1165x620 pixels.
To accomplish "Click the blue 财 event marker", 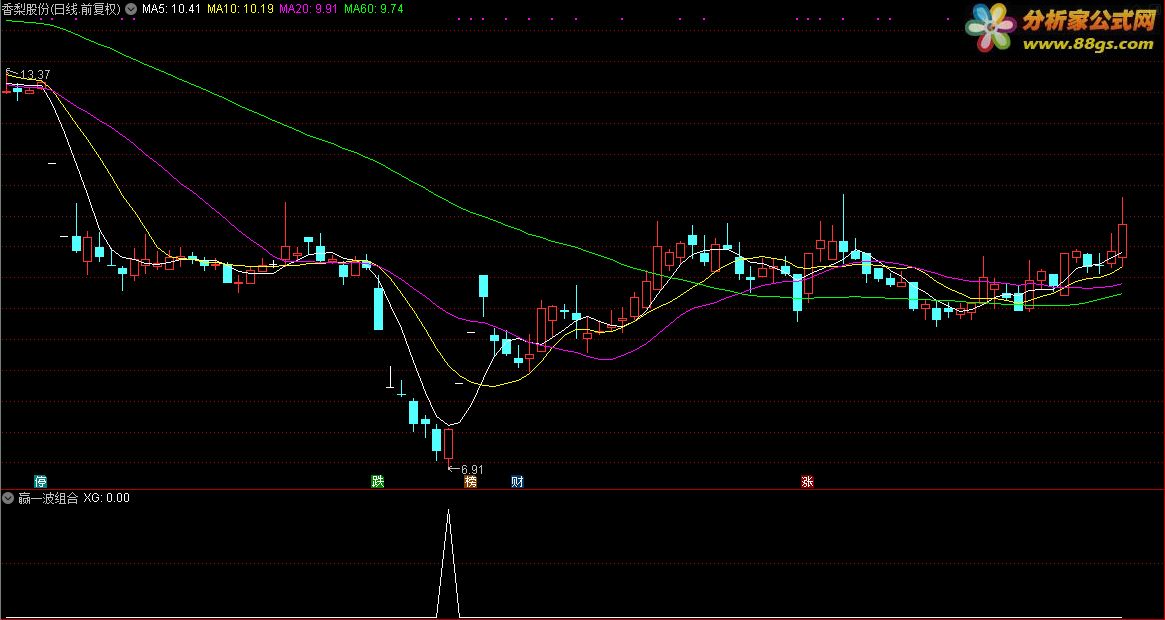I will click(x=518, y=482).
